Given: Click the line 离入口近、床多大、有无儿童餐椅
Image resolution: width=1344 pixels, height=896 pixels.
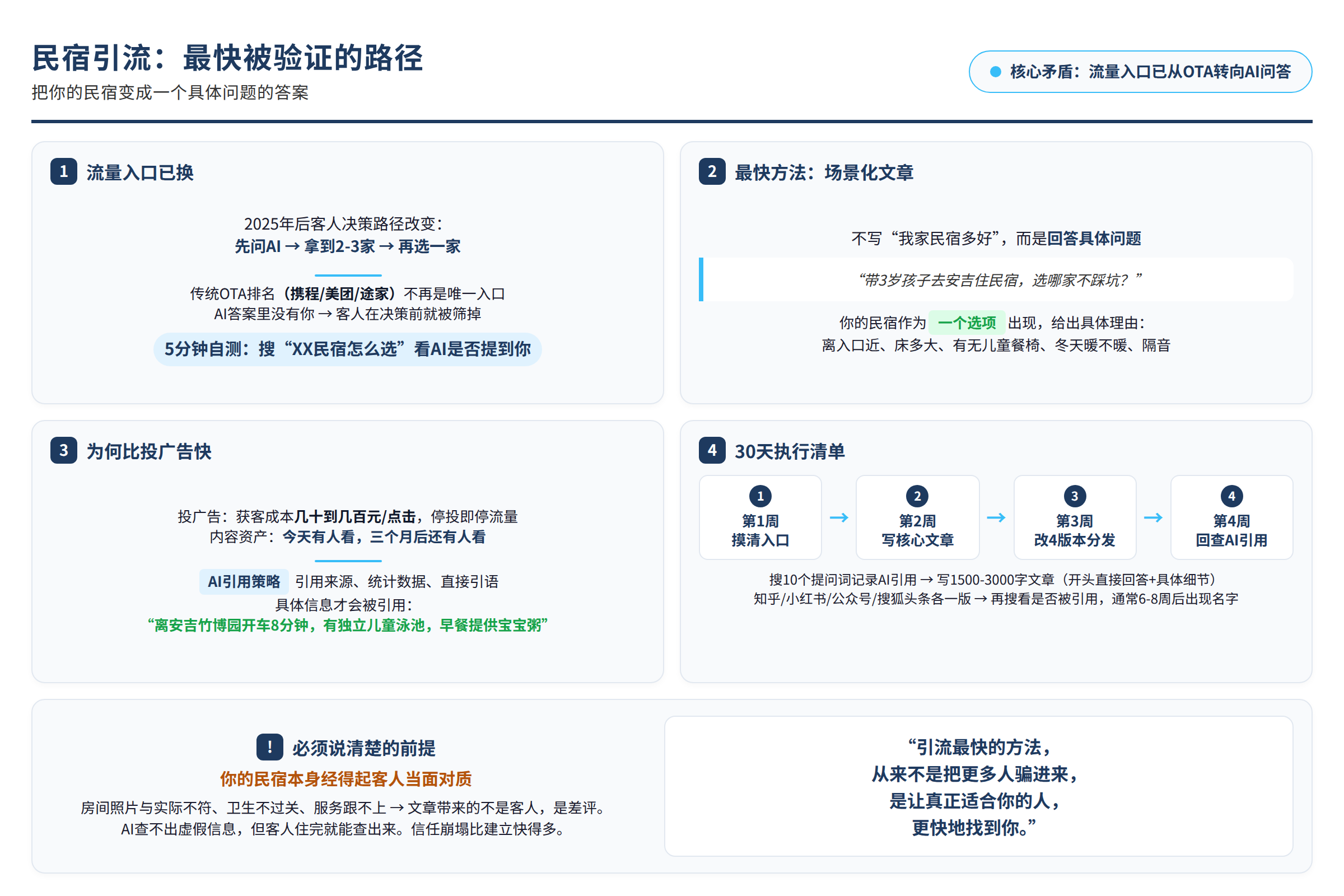Looking at the screenshot, I should 996,345.
